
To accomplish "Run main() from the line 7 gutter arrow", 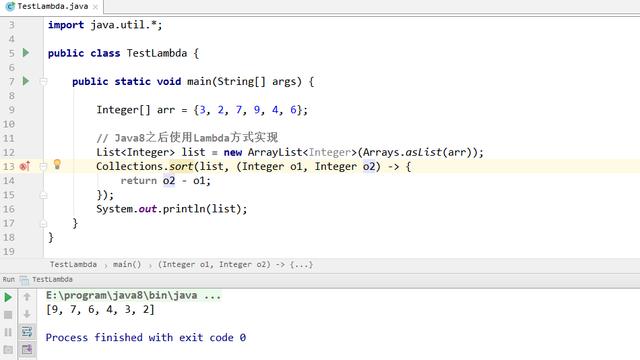I will [26, 81].
